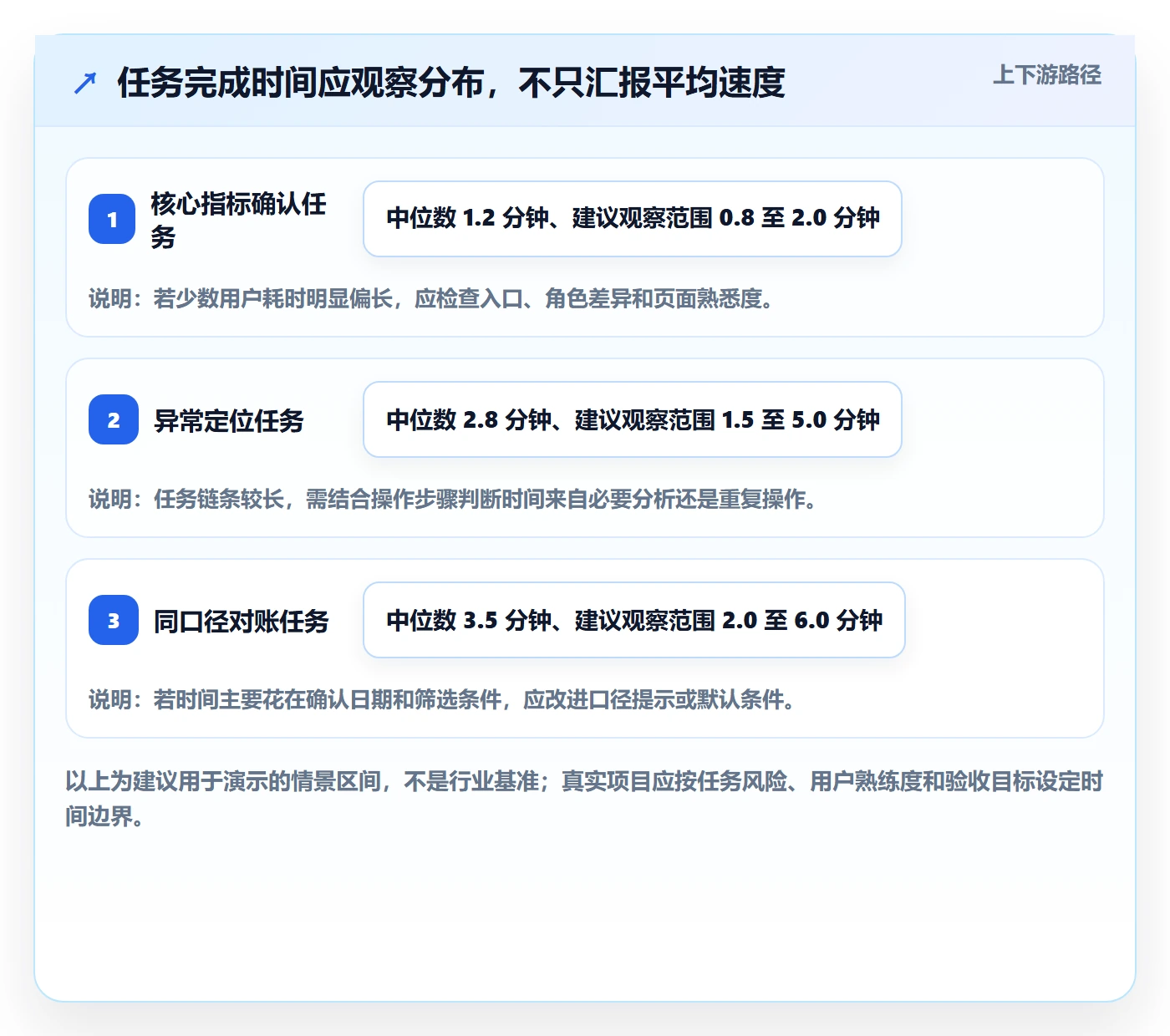Click the note about 确认日期和筛选条件
Viewport: 1170px width, 1036px height.
(x=441, y=699)
